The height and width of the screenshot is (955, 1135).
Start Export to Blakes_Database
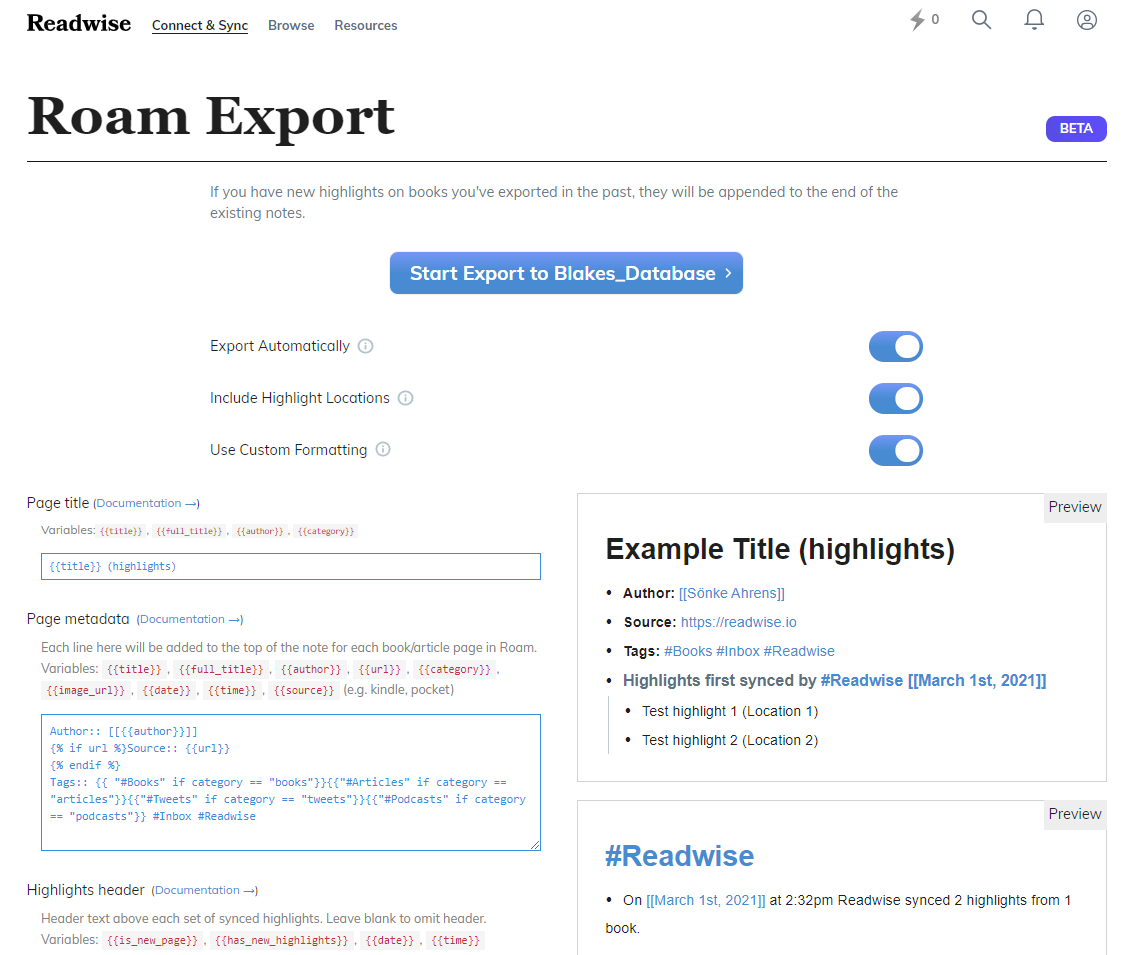[x=566, y=273]
